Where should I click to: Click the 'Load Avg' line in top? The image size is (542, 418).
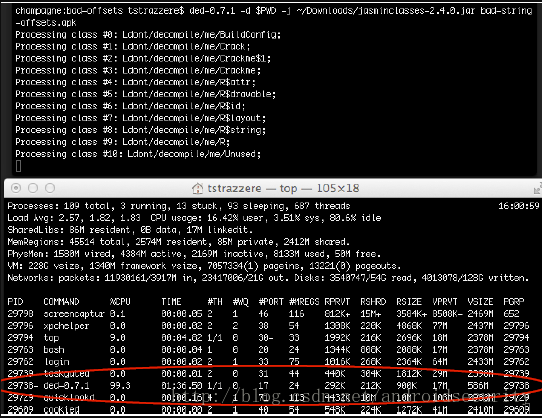[194, 218]
